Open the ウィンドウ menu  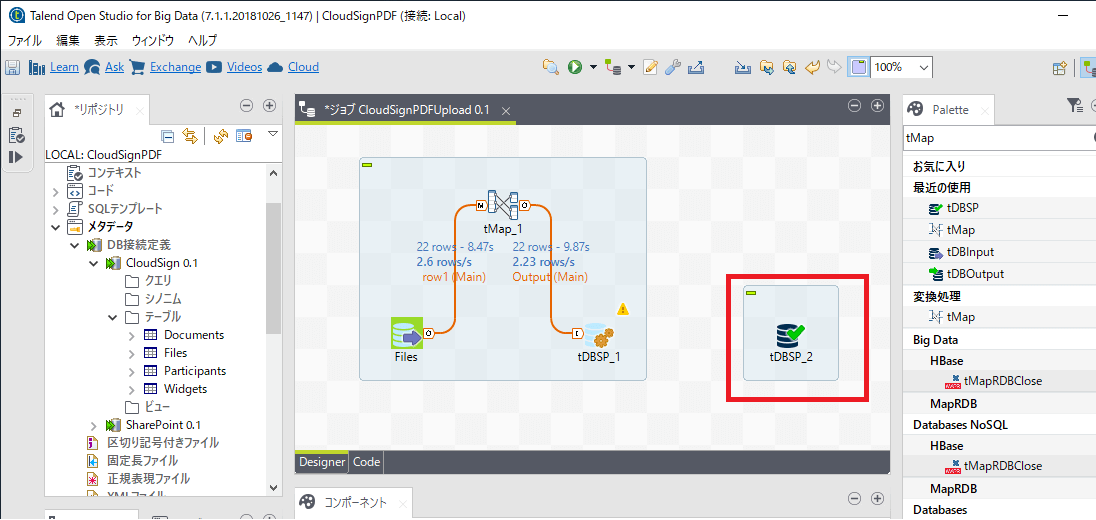(153, 40)
